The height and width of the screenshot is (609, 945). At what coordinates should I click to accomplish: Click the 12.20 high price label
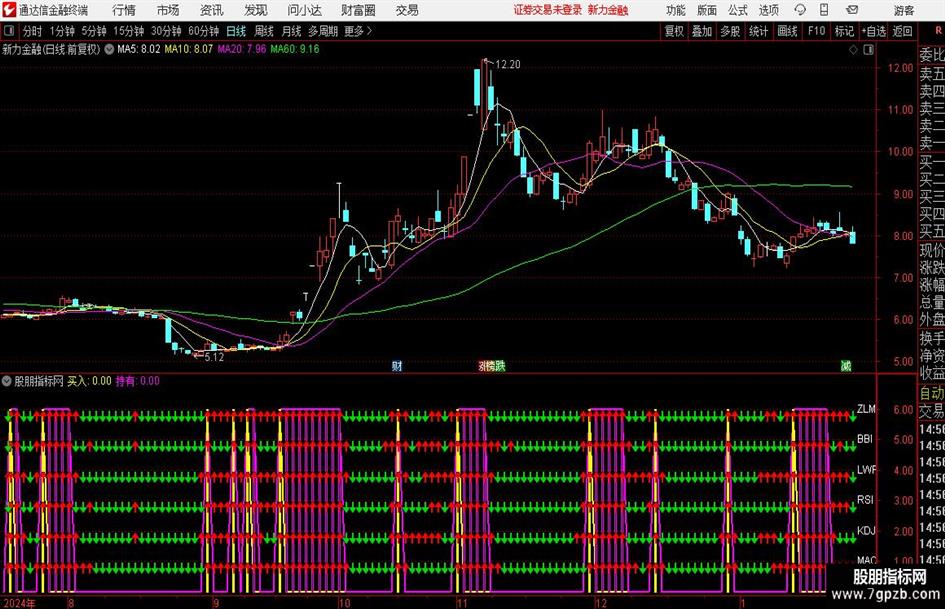pos(508,65)
